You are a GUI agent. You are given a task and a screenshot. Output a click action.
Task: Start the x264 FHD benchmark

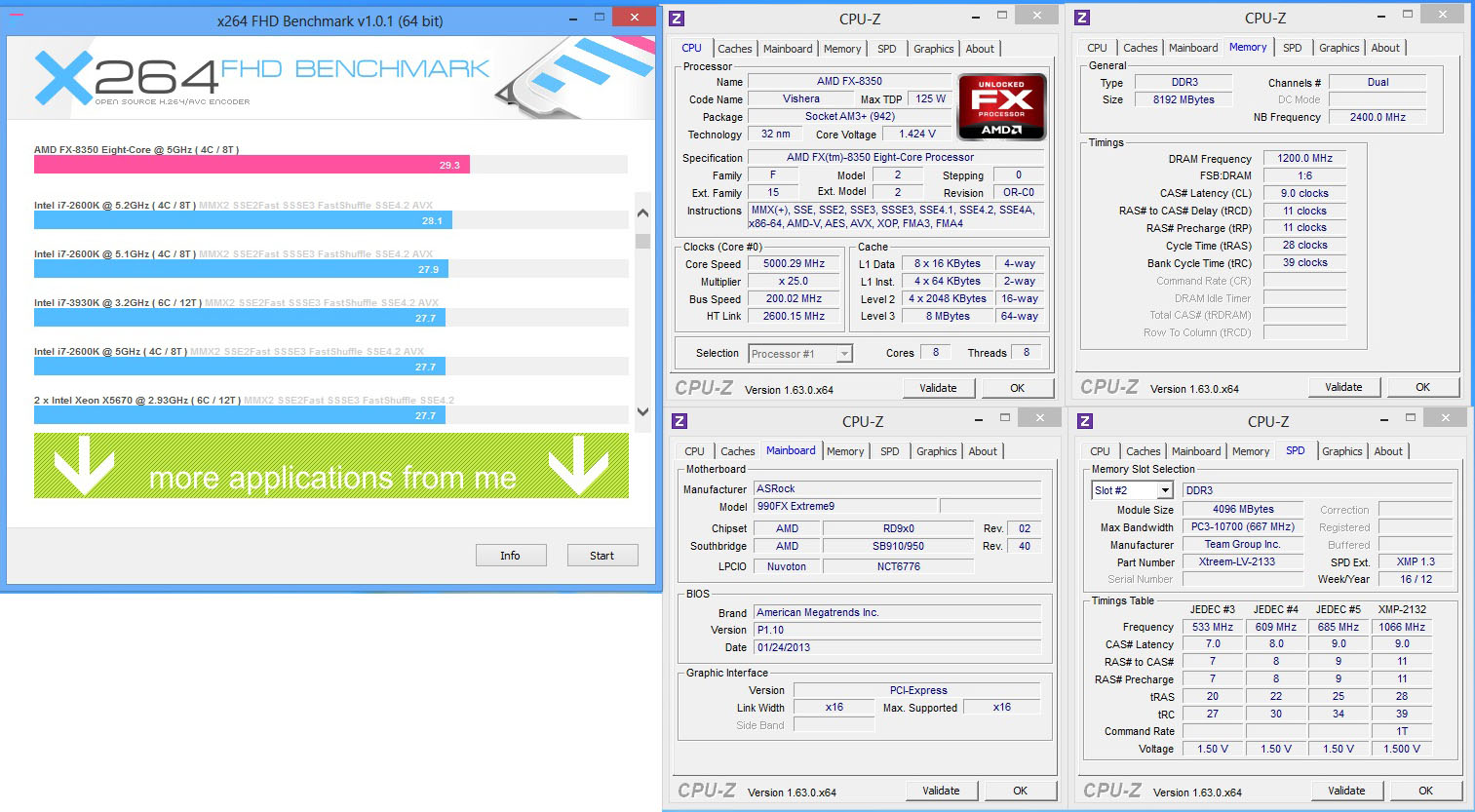tap(602, 556)
